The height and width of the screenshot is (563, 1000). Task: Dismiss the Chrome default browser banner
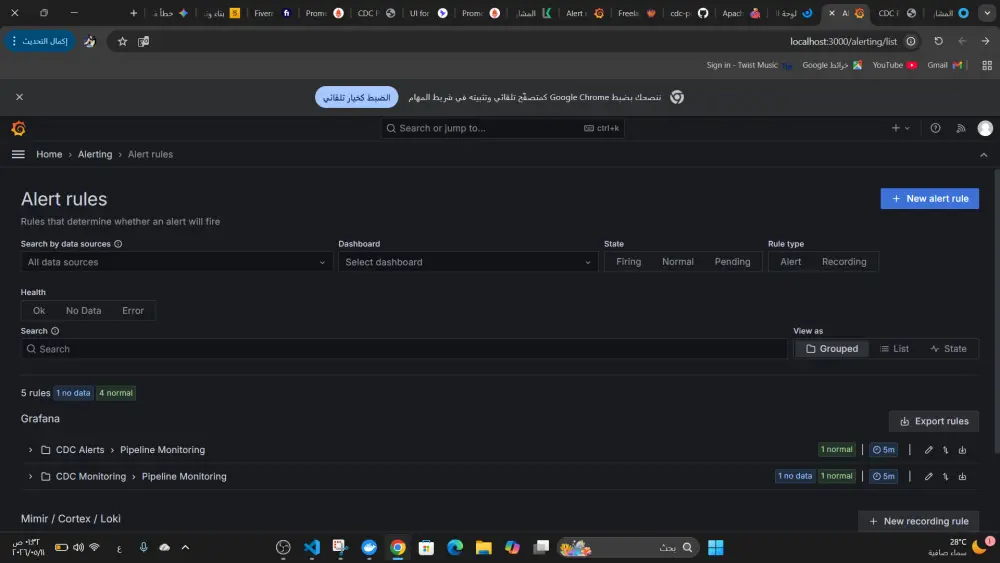pos(19,97)
